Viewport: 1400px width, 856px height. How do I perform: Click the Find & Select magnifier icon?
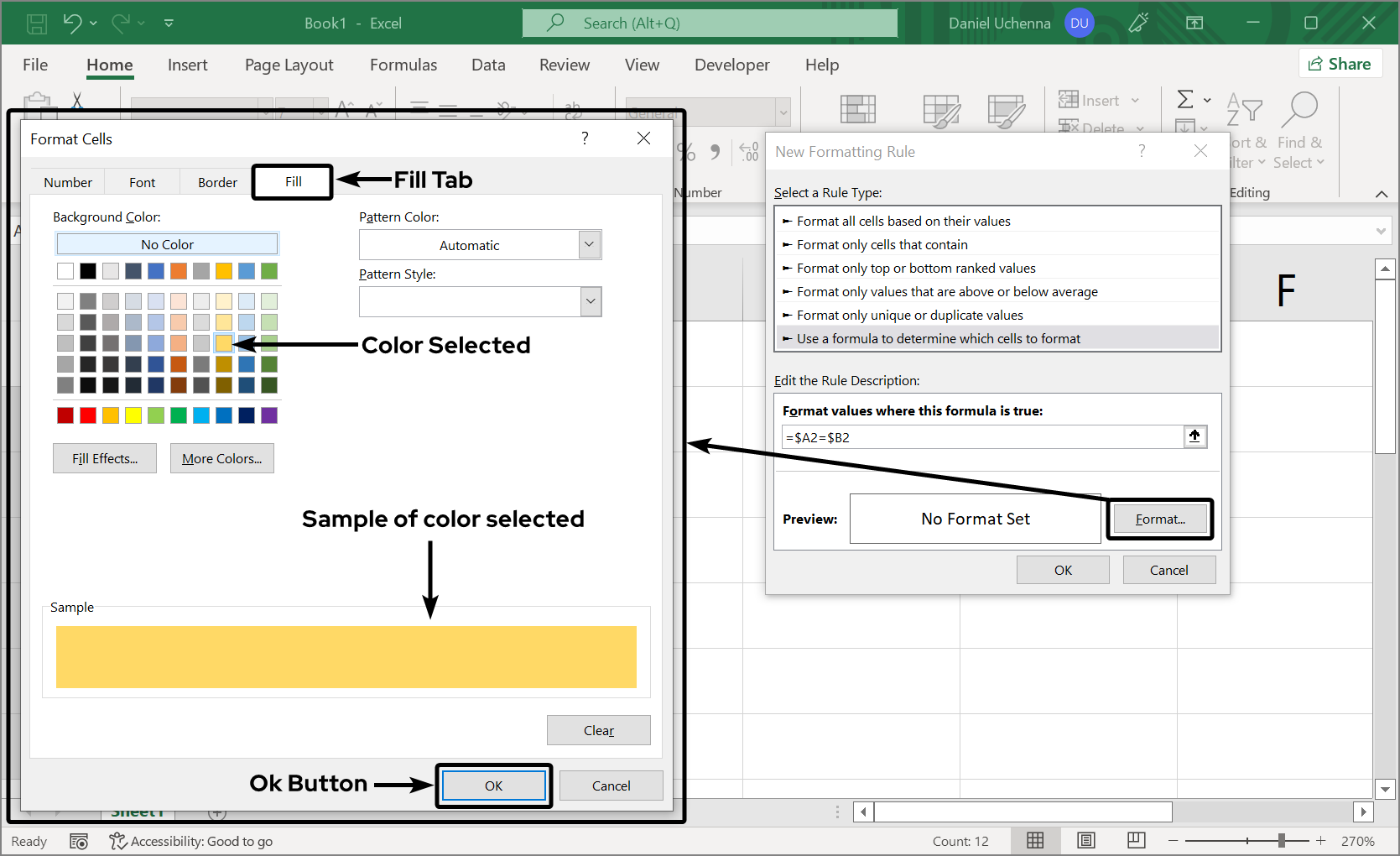coord(1299,109)
